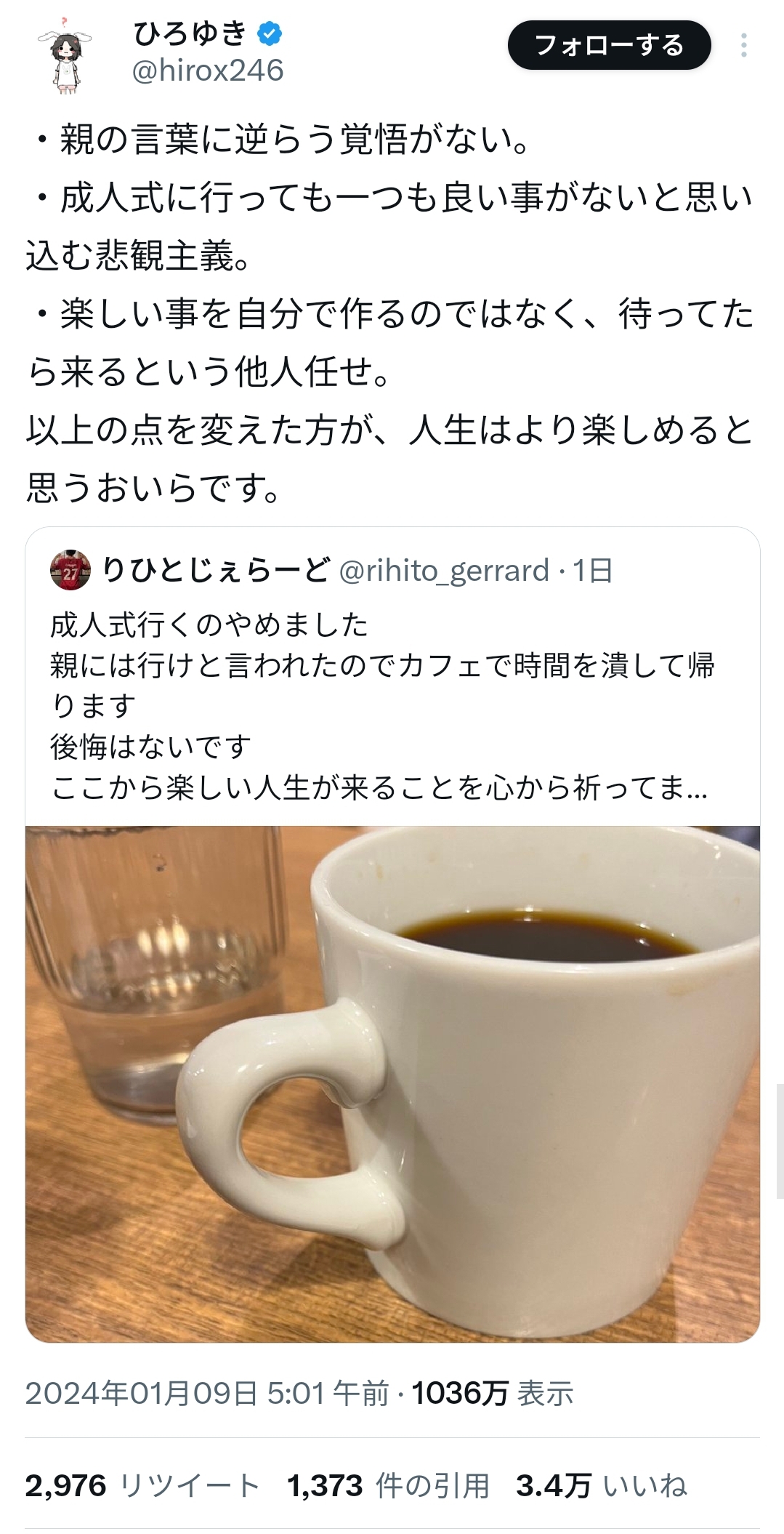Screen dimensions: 784x1534
Task: Click the ひろゆき display name
Action: [x=192, y=33]
